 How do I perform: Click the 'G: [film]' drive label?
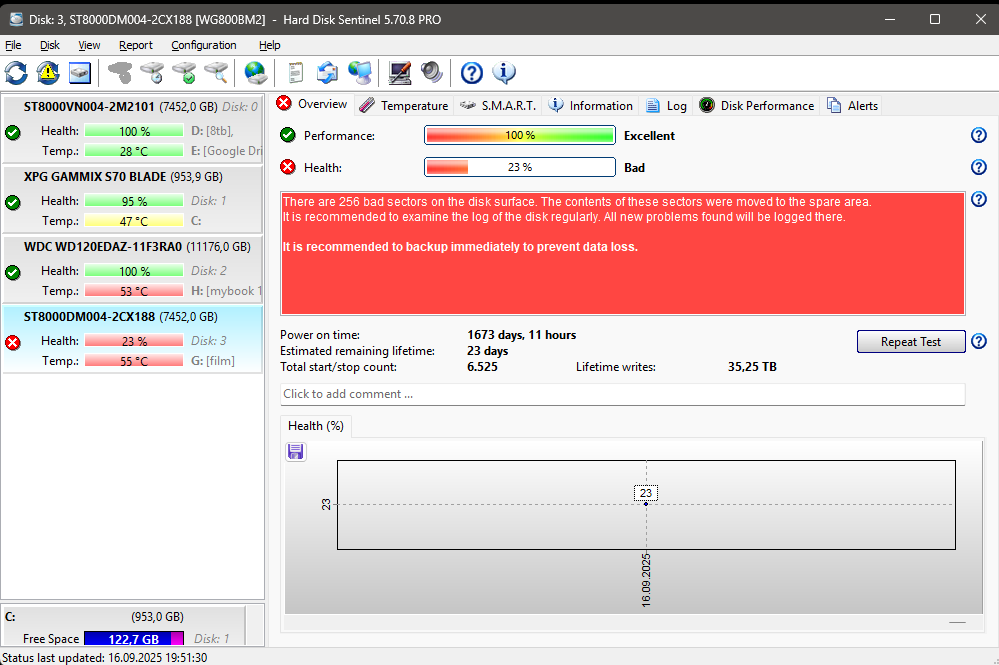point(213,361)
